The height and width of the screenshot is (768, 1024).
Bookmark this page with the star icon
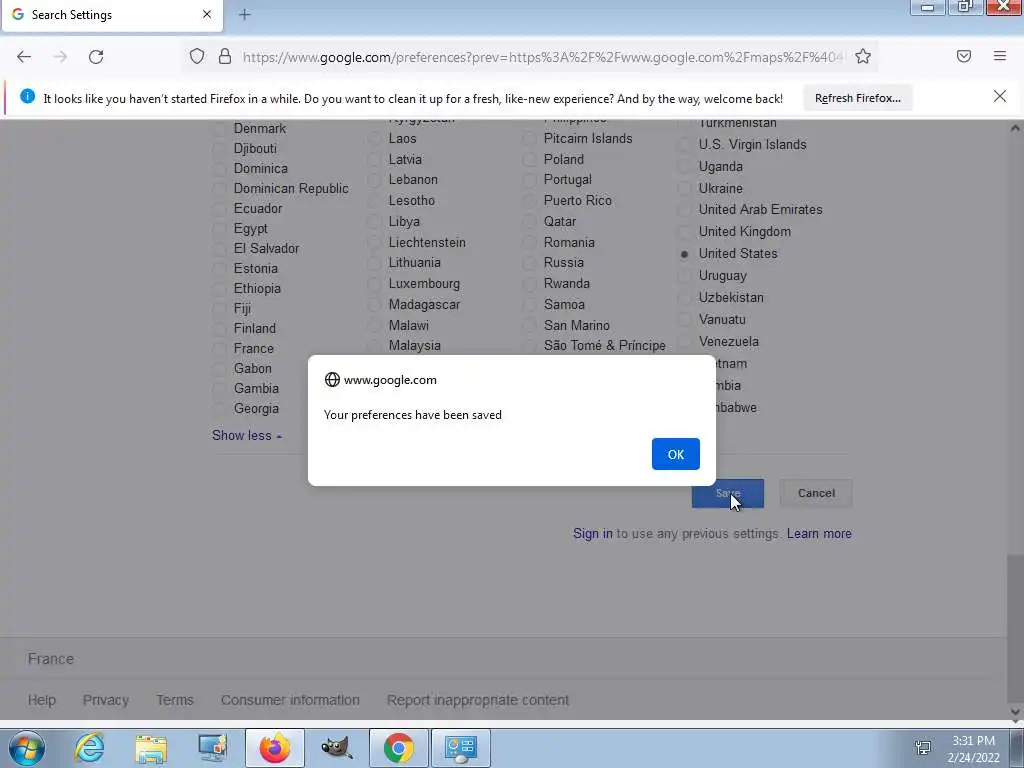pyautogui.click(x=863, y=57)
